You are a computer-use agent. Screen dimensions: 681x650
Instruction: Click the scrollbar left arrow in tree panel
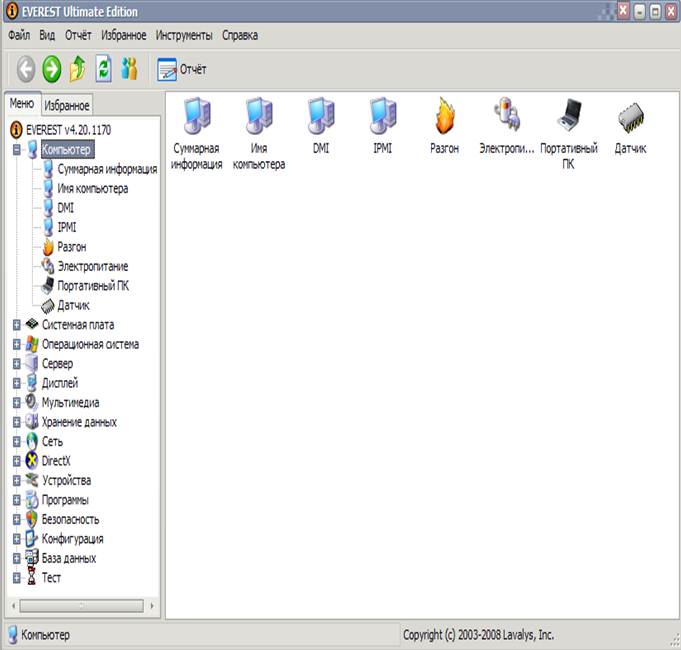pyautogui.click(x=13, y=606)
